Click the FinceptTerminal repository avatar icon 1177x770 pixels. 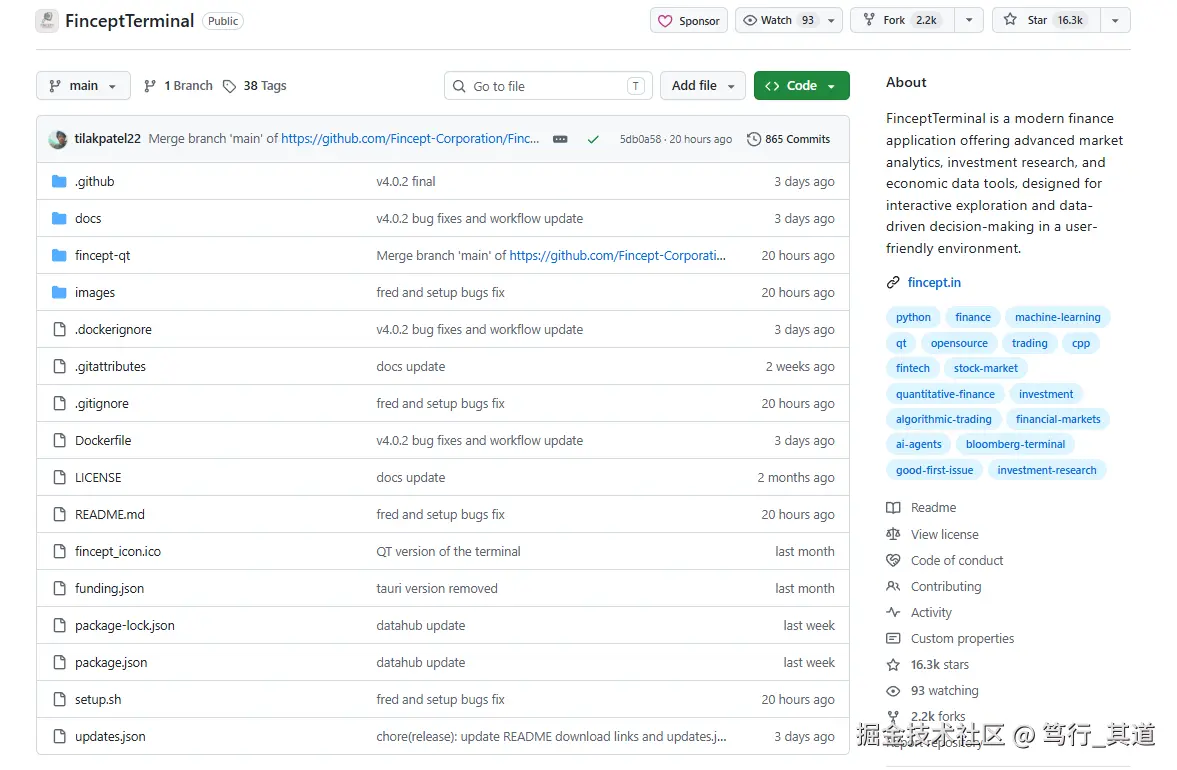pos(47,21)
